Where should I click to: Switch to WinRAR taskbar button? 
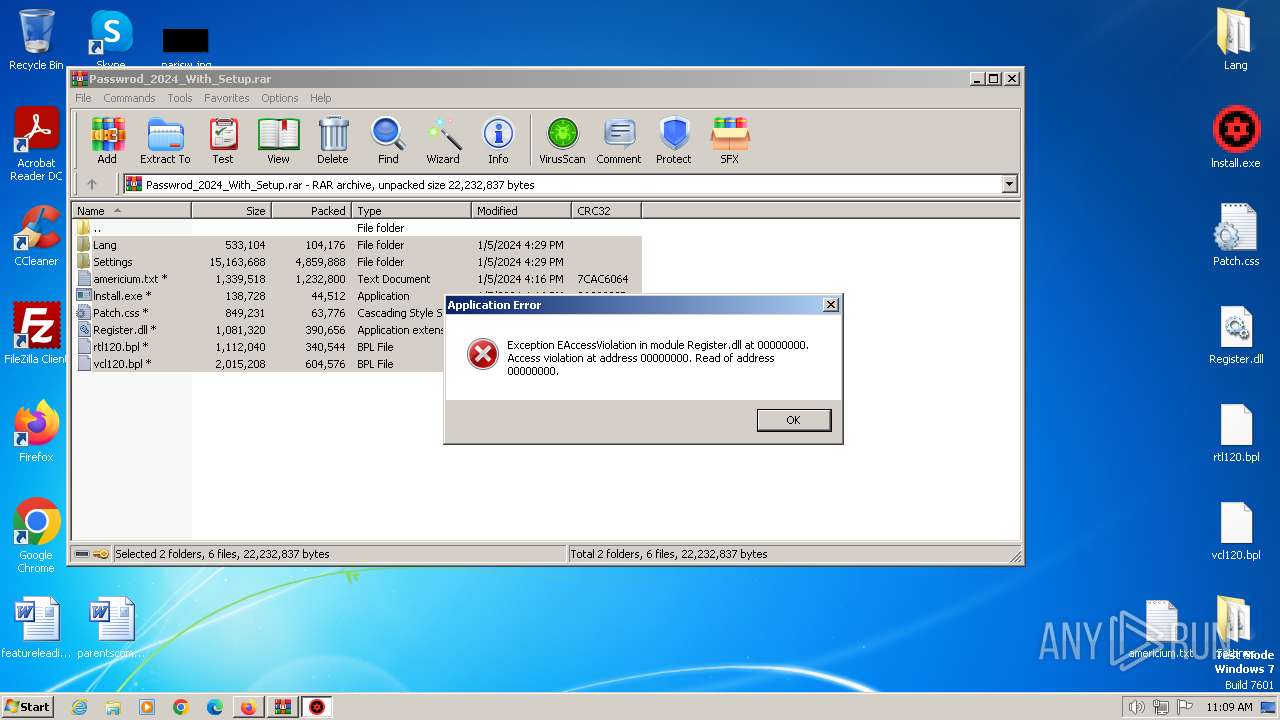[x=283, y=707]
